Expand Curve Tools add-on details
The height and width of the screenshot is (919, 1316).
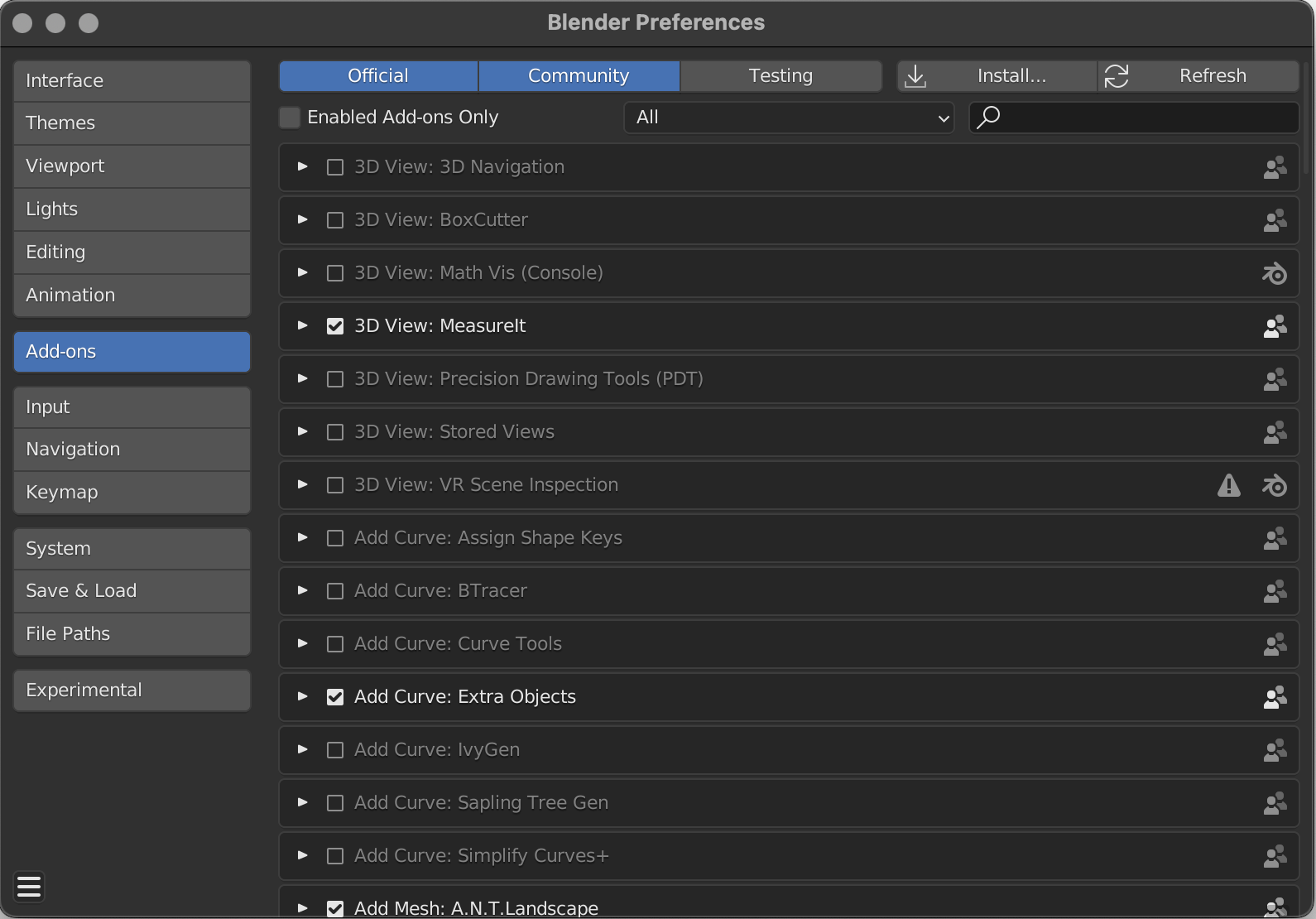[303, 644]
